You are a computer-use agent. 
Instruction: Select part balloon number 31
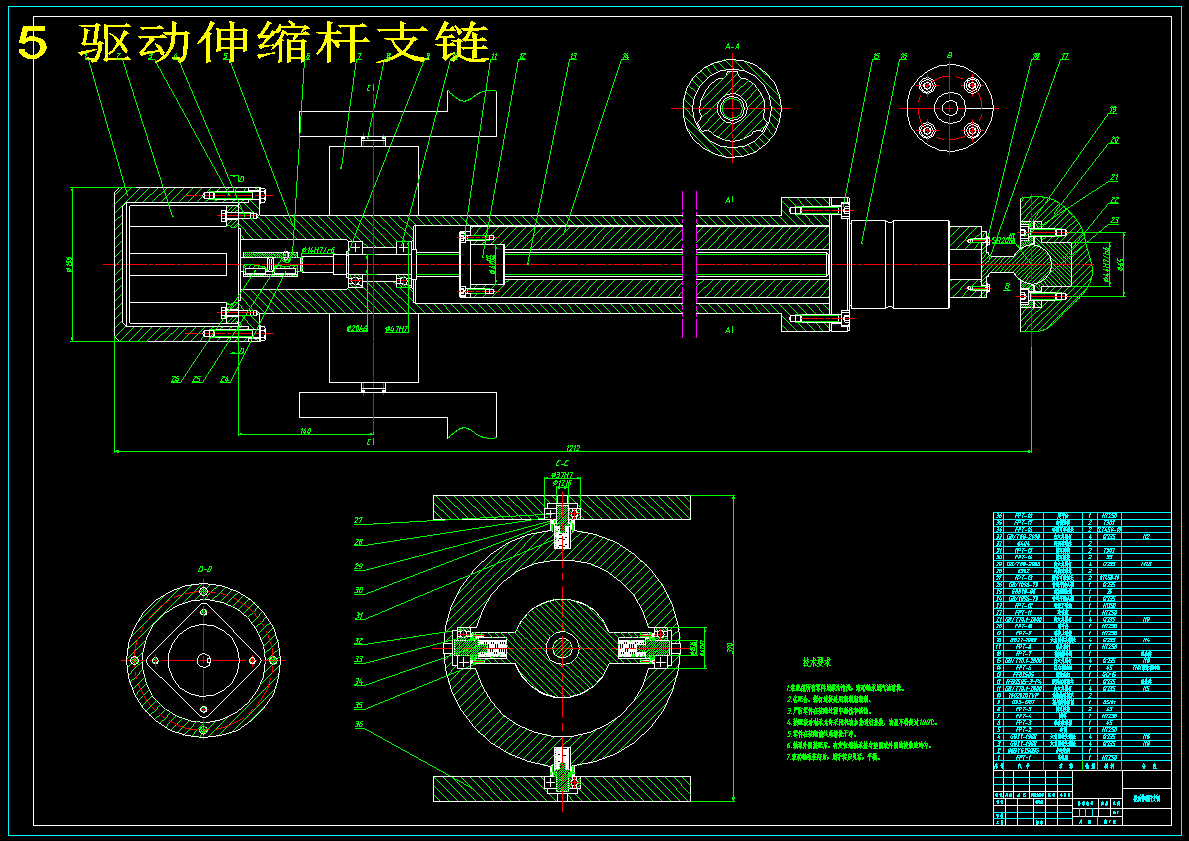tap(358, 616)
